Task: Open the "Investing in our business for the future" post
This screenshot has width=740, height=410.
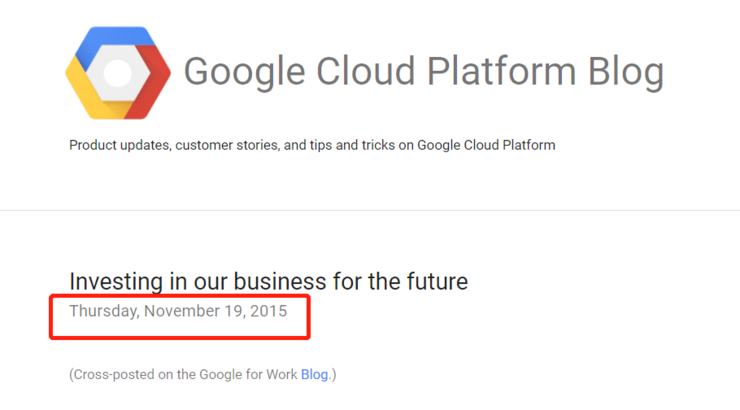Action: [269, 282]
